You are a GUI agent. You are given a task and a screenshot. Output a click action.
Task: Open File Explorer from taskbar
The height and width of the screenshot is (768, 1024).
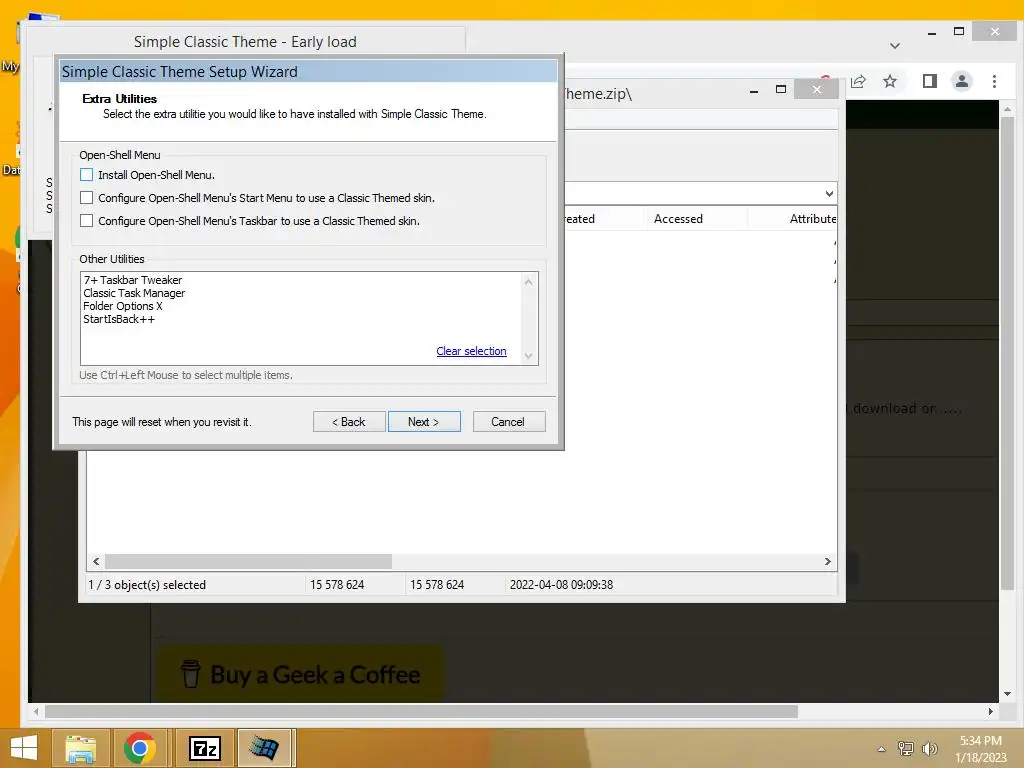coord(81,748)
